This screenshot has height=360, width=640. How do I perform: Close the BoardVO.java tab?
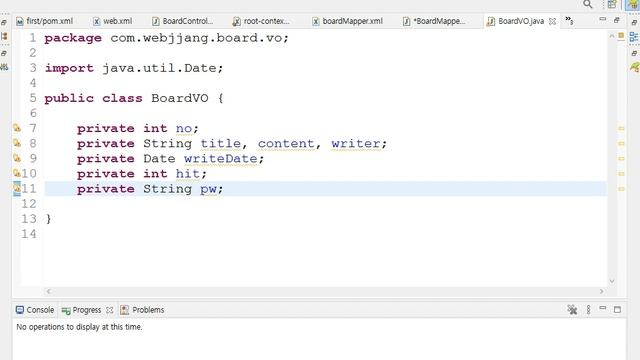click(x=552, y=21)
